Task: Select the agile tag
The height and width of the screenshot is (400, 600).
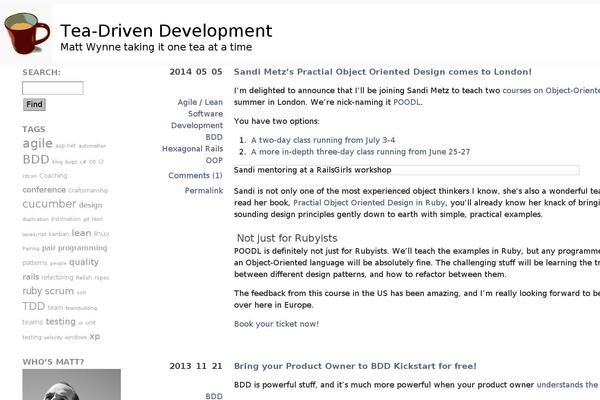Action: (38, 143)
